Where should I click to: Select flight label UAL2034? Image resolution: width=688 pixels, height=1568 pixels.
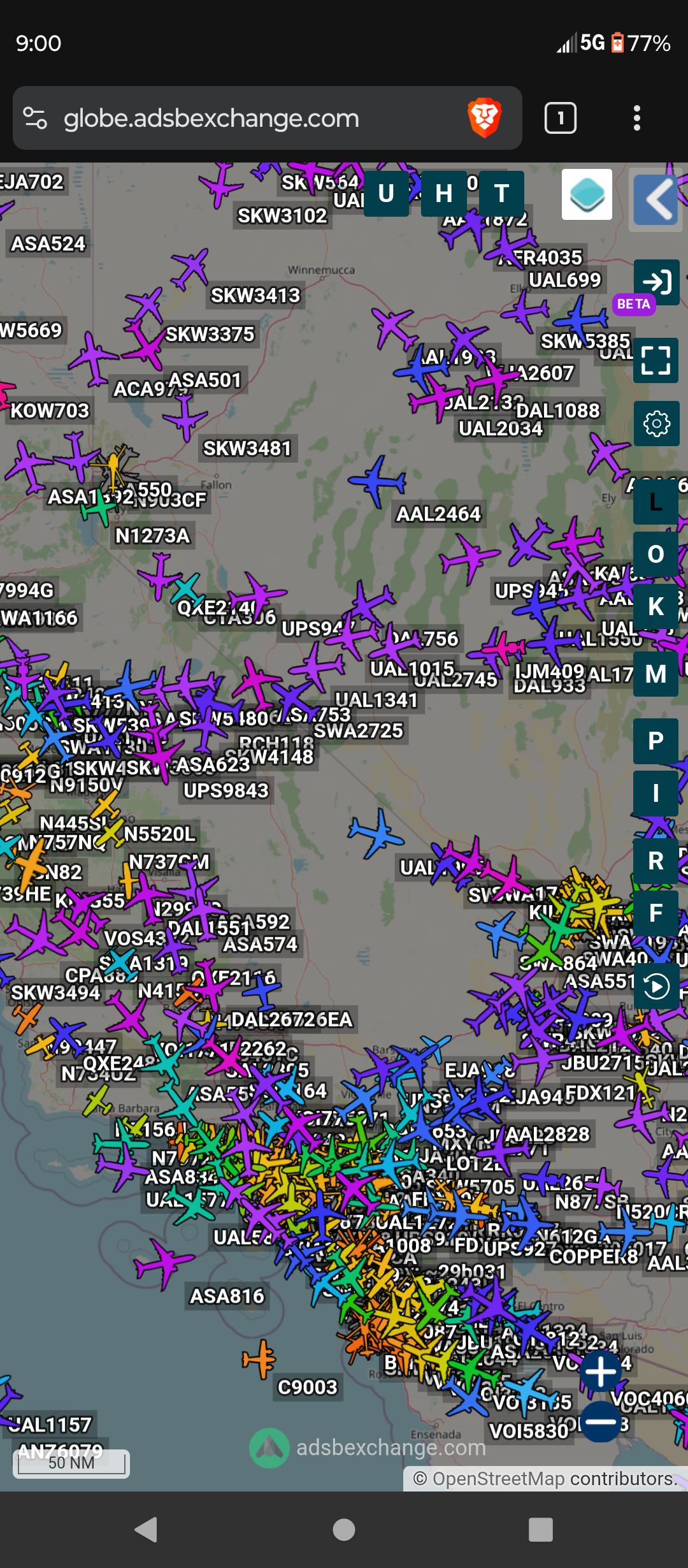(x=501, y=428)
